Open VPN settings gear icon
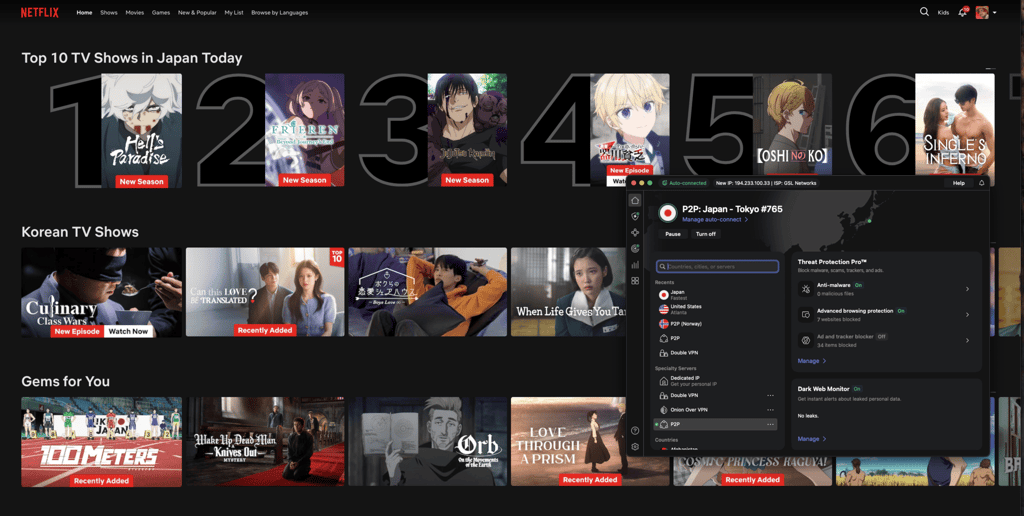 tap(635, 447)
